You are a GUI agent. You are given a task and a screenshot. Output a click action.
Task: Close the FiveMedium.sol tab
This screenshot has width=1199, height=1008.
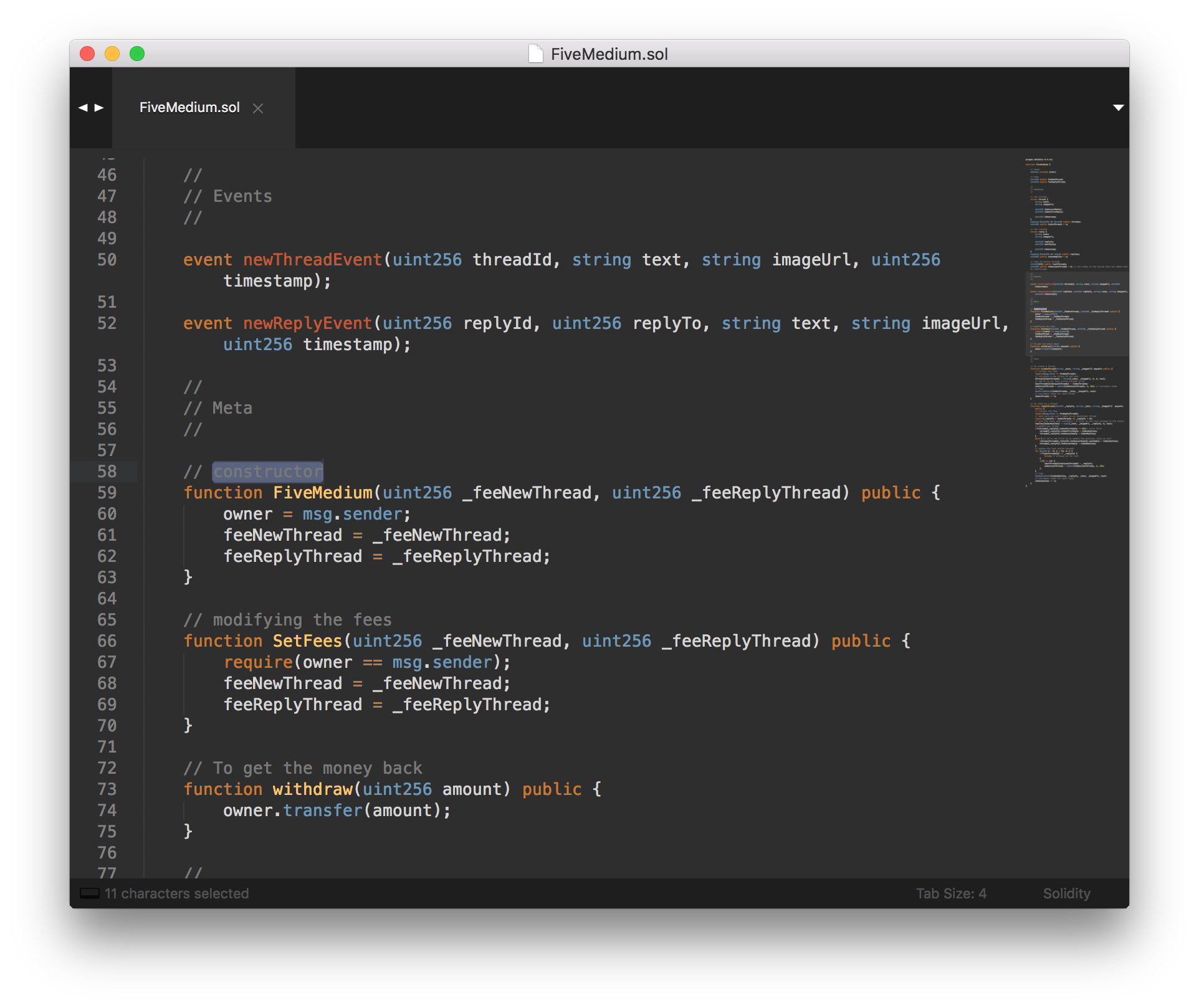pos(258,108)
